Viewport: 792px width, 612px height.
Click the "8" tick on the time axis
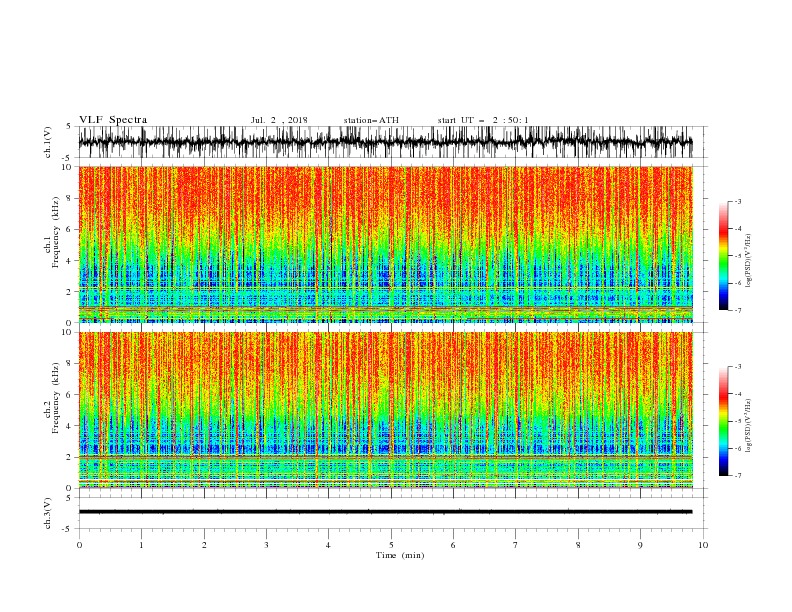578,545
